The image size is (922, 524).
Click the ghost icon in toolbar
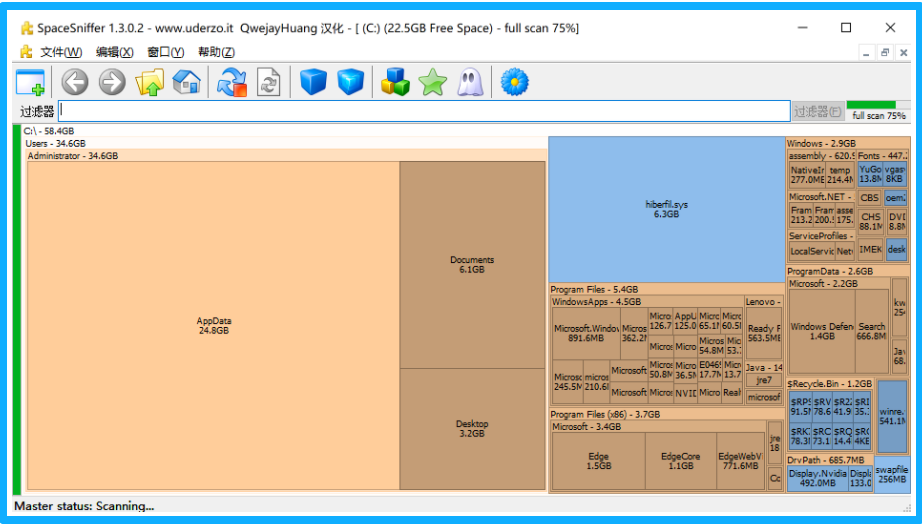tap(470, 82)
